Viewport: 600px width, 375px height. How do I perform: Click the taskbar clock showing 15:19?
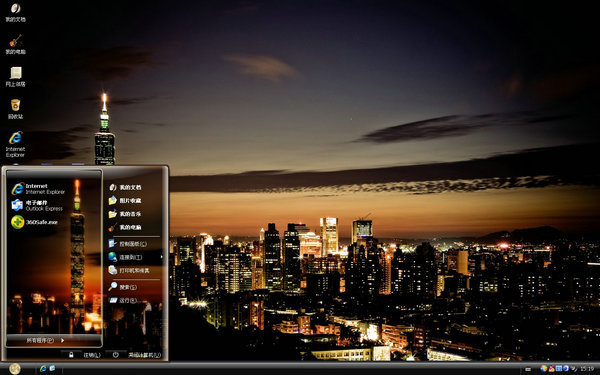coord(587,369)
